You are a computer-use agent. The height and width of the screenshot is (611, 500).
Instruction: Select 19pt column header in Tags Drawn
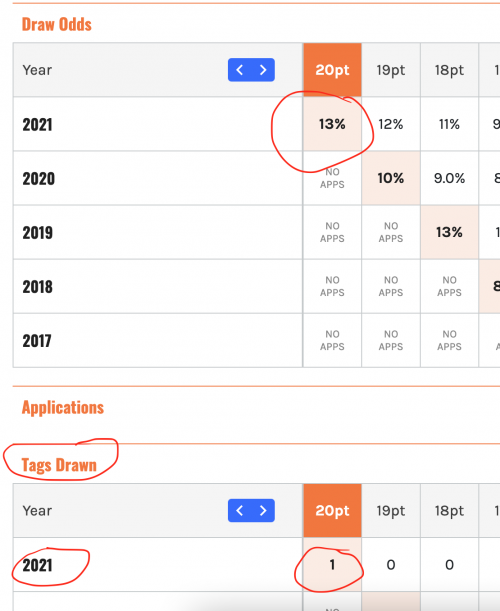391,510
